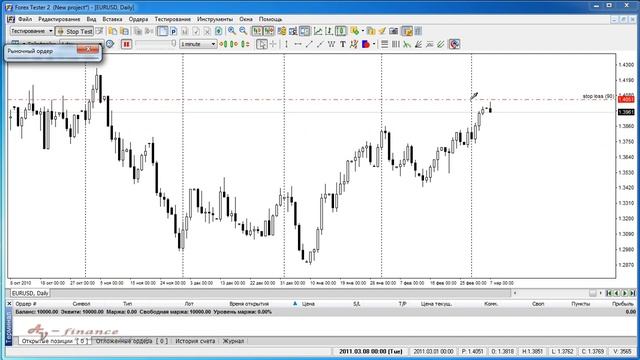Click the green candle step up/down icon
This screenshot has height=360, width=640.
click(244, 44)
